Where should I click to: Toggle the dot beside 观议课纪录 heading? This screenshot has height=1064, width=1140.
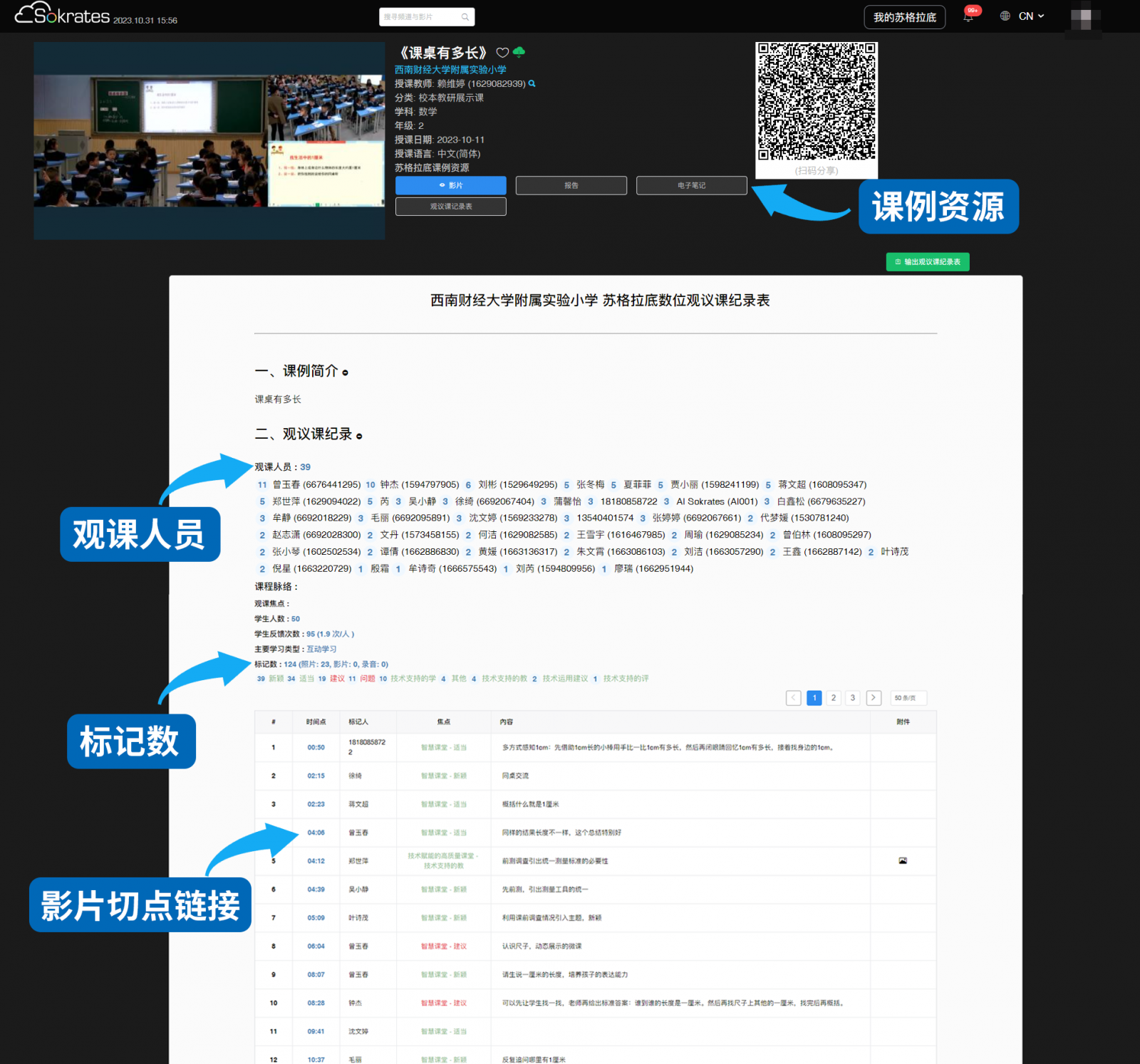[x=359, y=436]
